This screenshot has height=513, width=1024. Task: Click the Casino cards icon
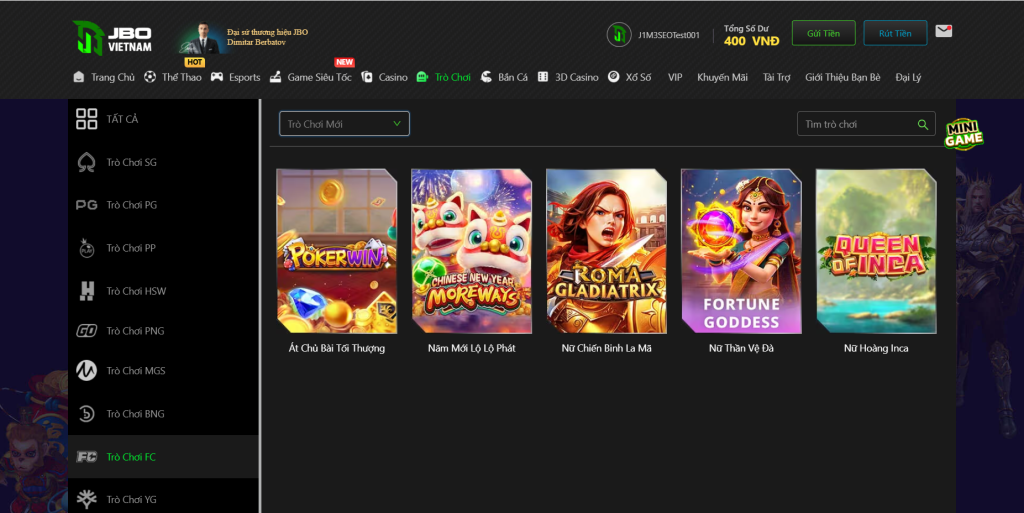(x=367, y=77)
